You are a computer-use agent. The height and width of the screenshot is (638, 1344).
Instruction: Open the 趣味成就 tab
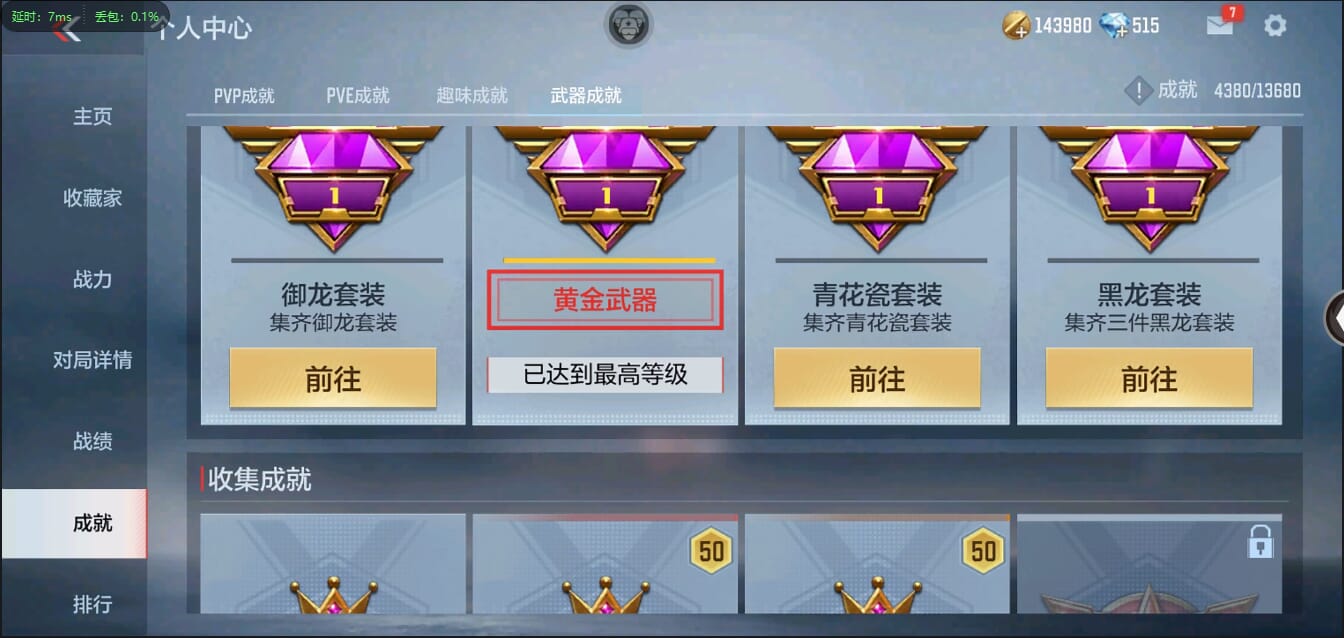pyautogui.click(x=472, y=96)
